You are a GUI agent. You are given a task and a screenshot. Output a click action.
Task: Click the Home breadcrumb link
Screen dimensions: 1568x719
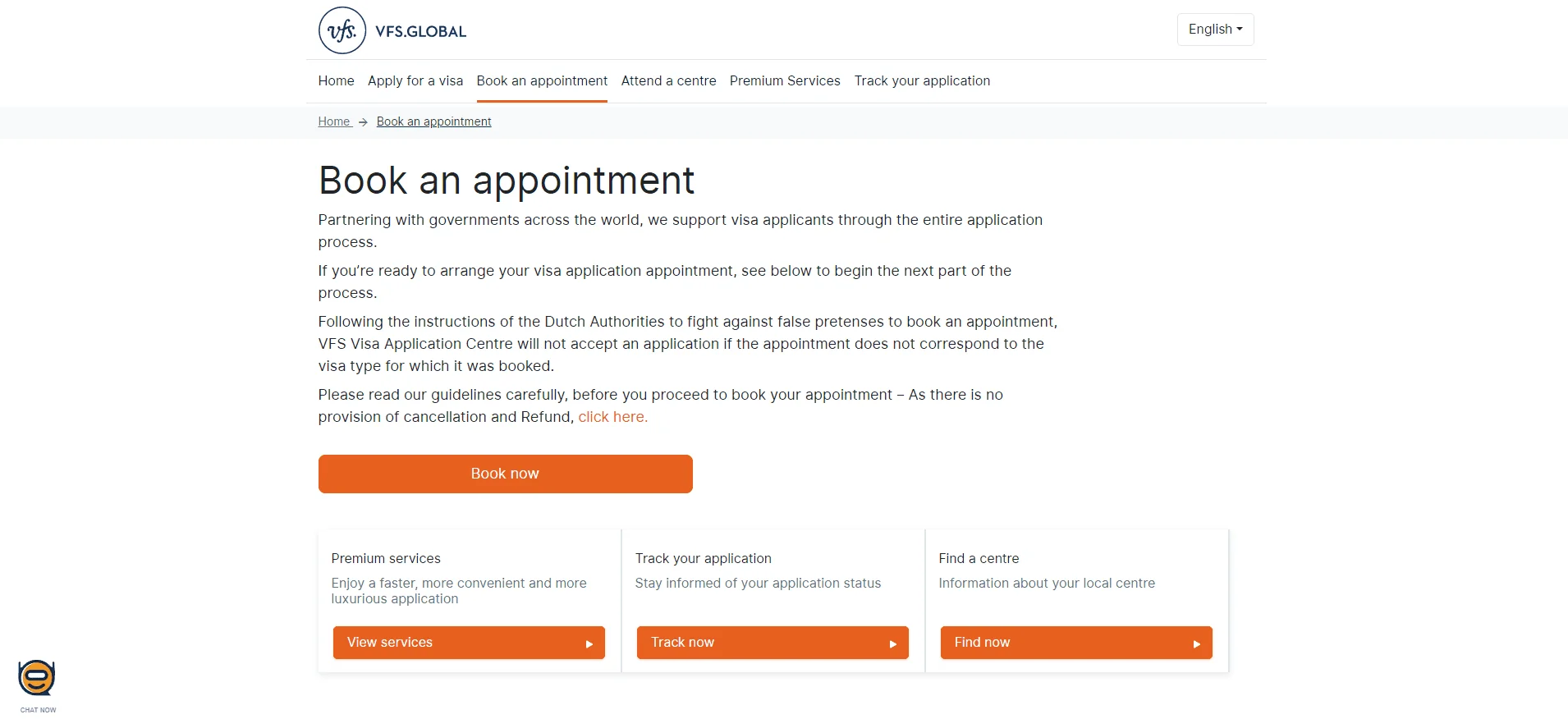coord(334,121)
